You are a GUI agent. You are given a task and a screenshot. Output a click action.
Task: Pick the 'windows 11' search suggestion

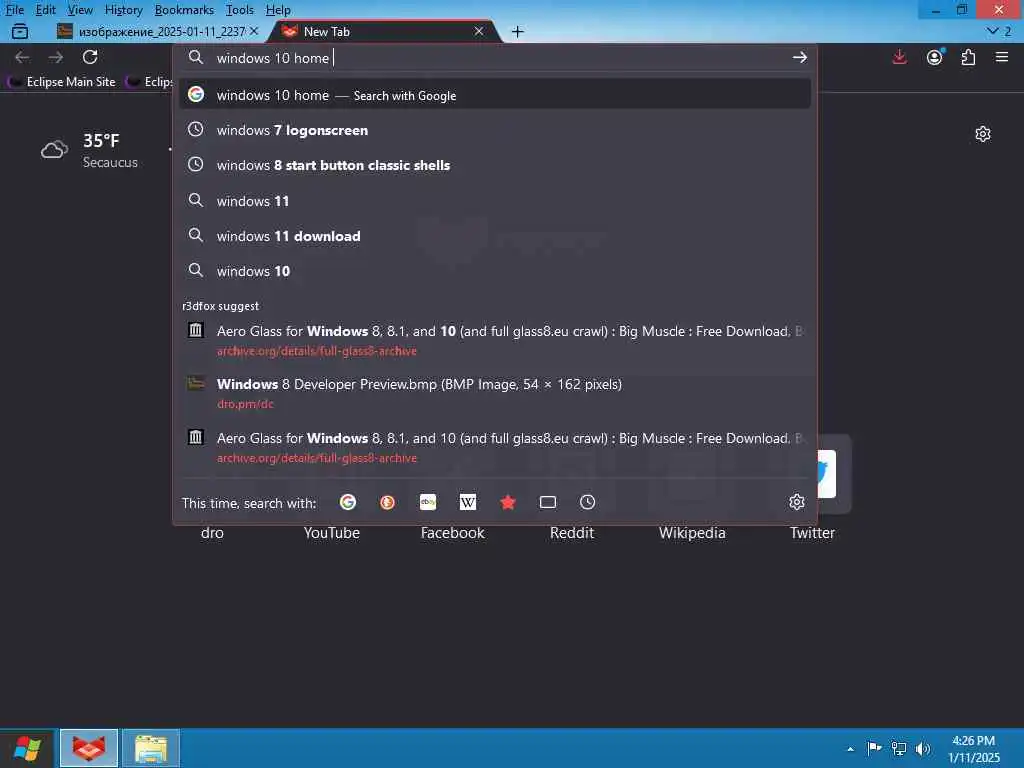tap(495, 200)
